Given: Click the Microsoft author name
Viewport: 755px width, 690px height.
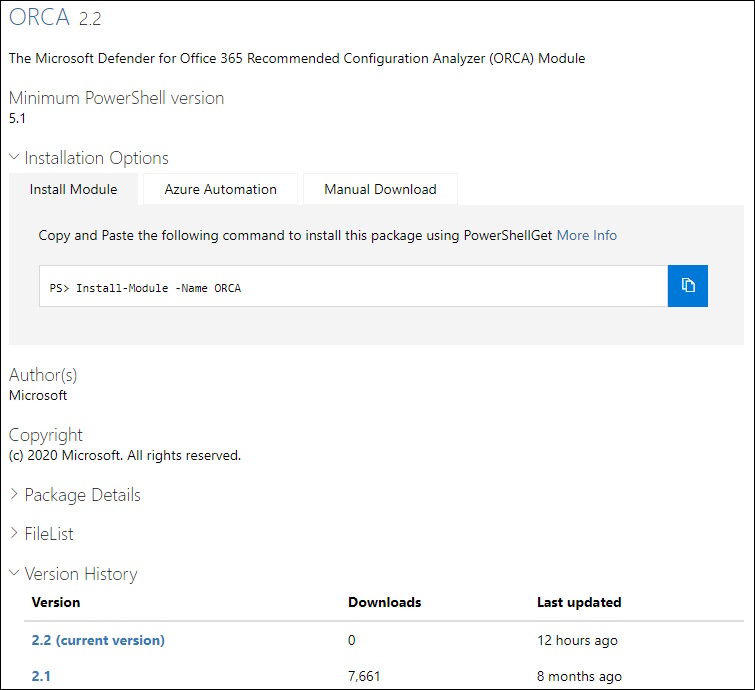Looking at the screenshot, I should click(38, 395).
